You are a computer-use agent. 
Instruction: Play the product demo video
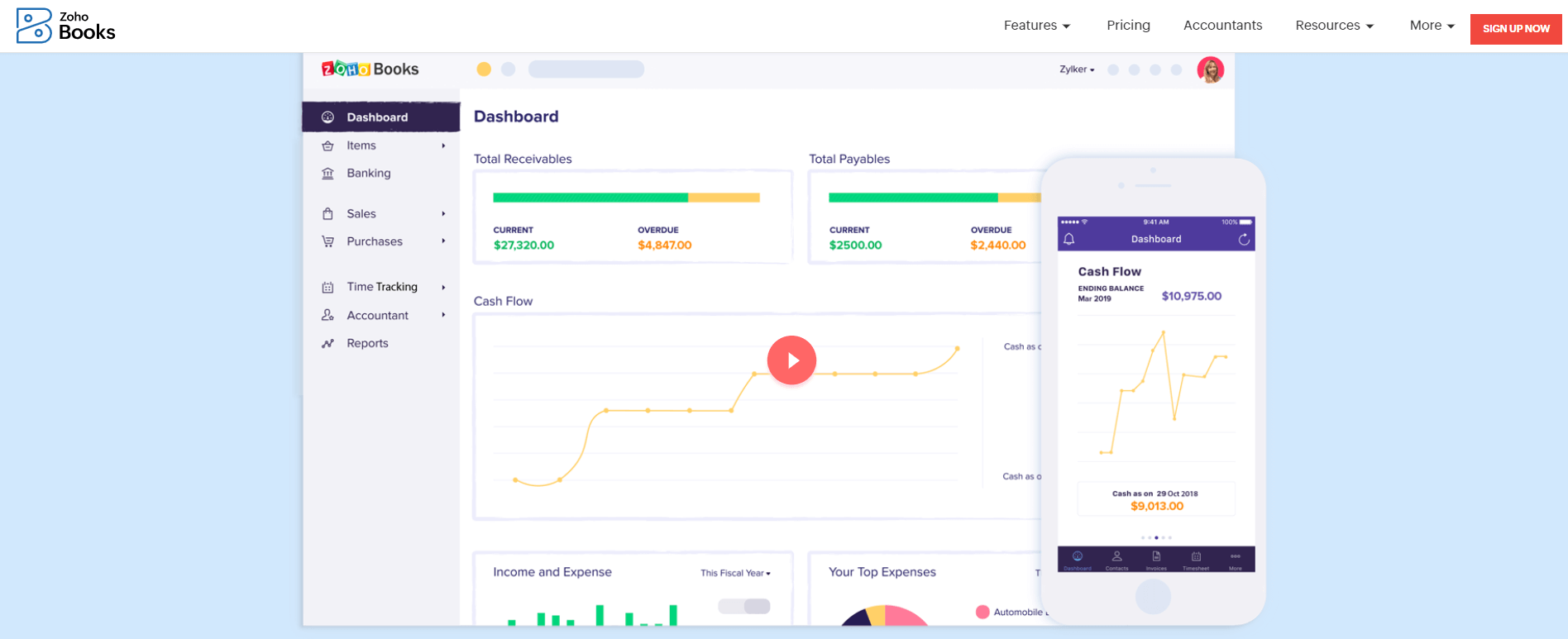pos(791,360)
